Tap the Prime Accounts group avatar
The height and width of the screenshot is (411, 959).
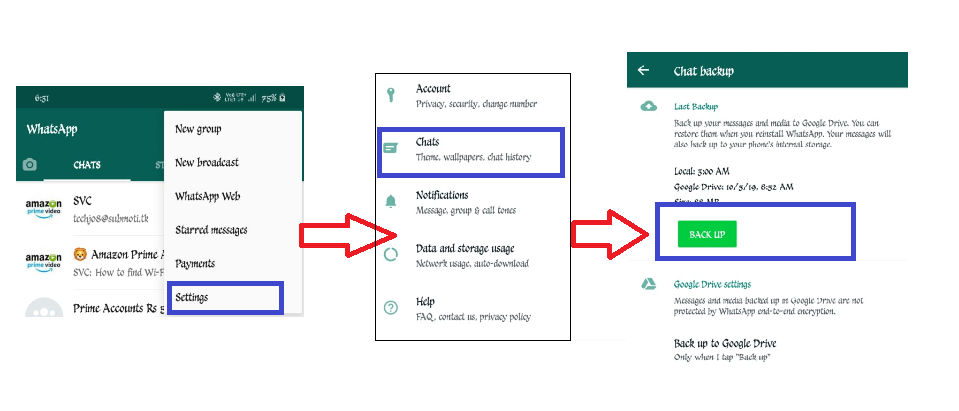tap(43, 308)
